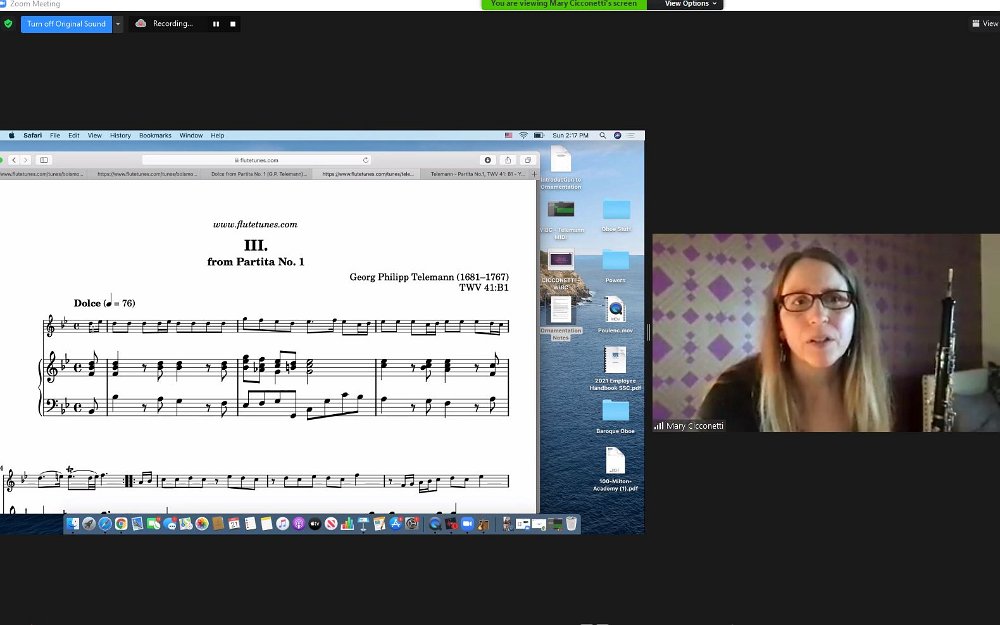Open the Edit menu in Safari
1000x625 pixels.
click(x=74, y=135)
